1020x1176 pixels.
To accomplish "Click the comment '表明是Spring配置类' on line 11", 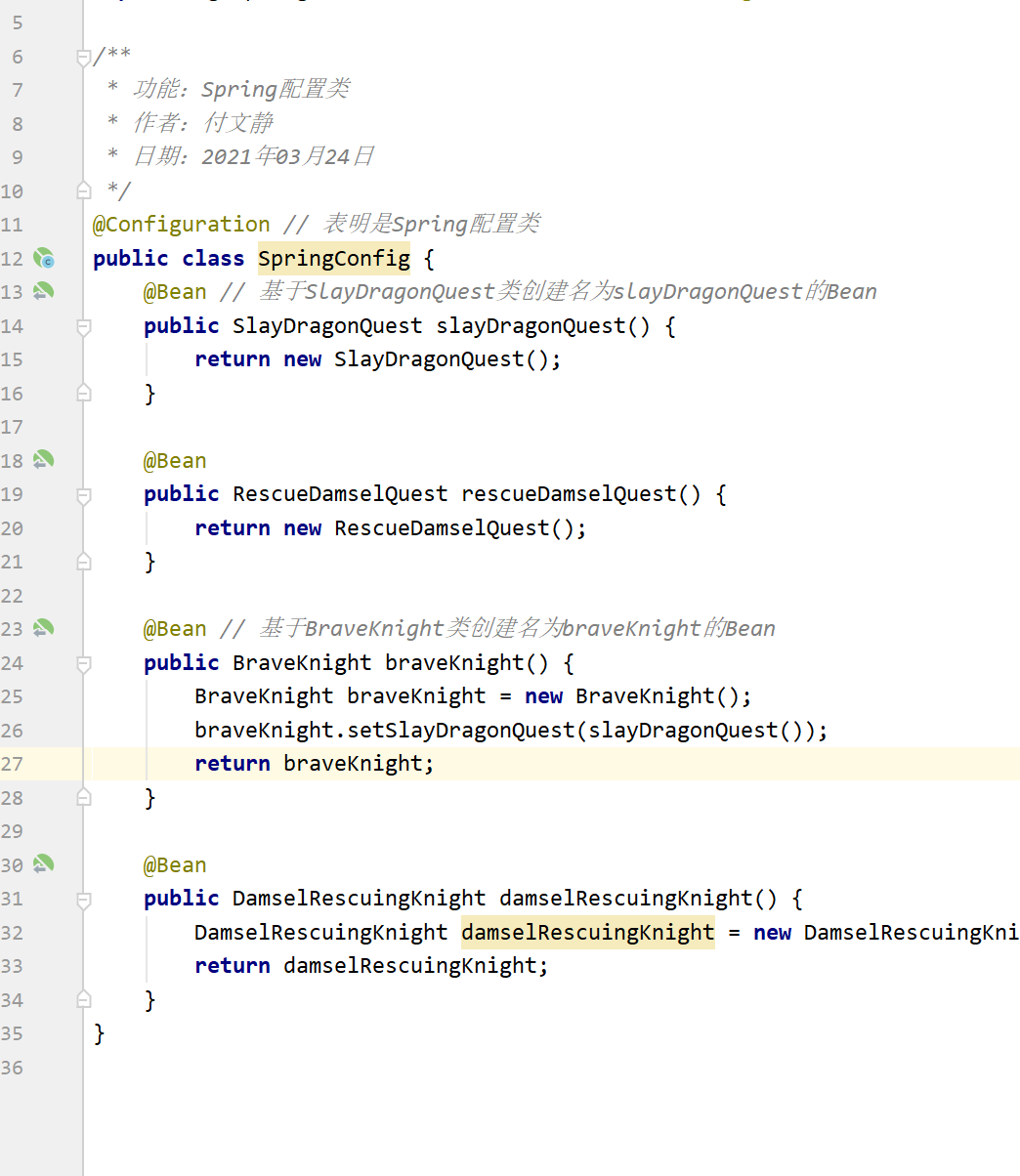I will pos(432,225).
